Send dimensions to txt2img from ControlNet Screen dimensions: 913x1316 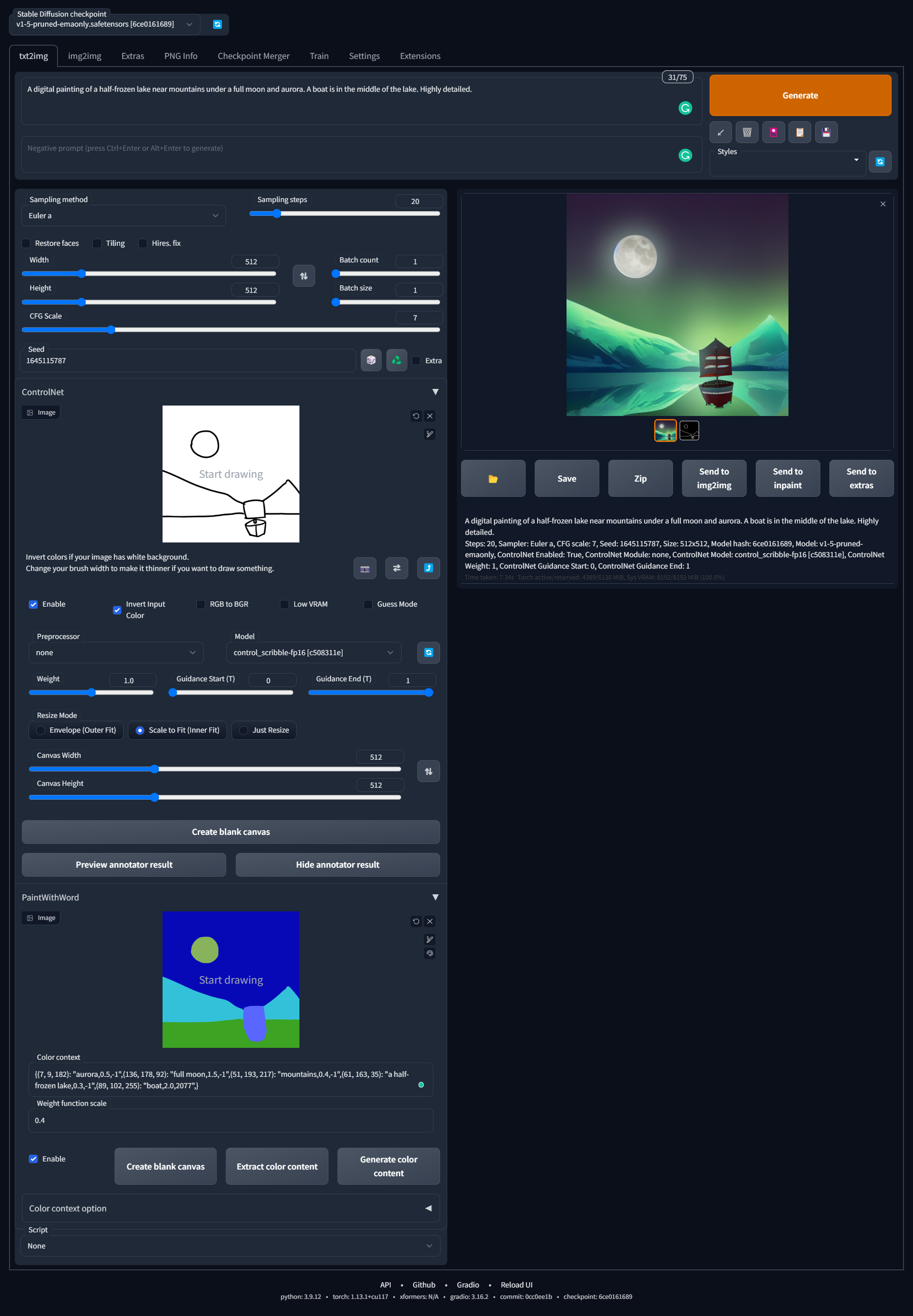(x=429, y=568)
